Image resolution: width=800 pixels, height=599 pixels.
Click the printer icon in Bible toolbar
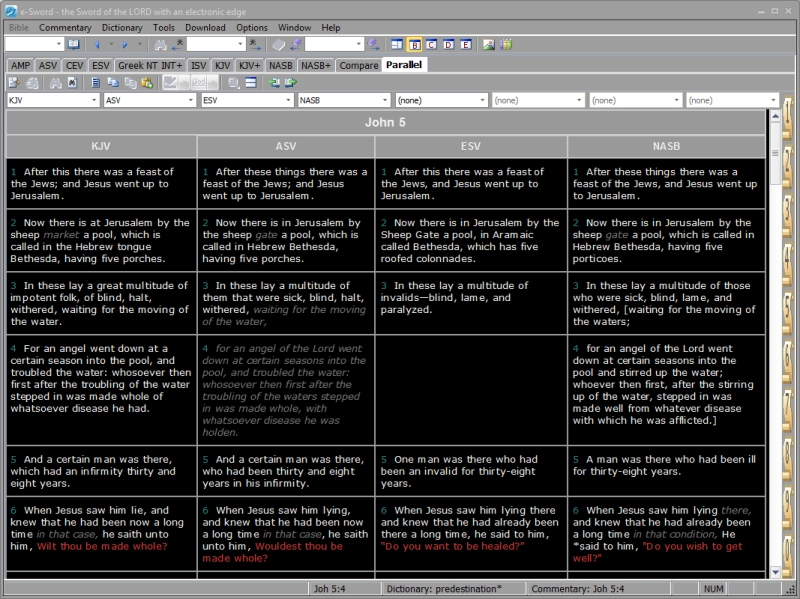(32, 82)
